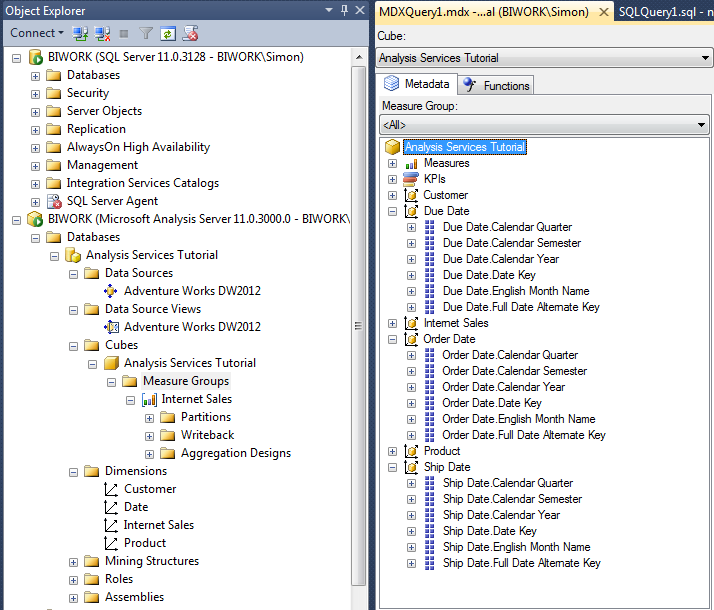The image size is (714, 610).
Task: Expand Ship Date.Calendar Quarter hierarchy
Action: click(412, 483)
